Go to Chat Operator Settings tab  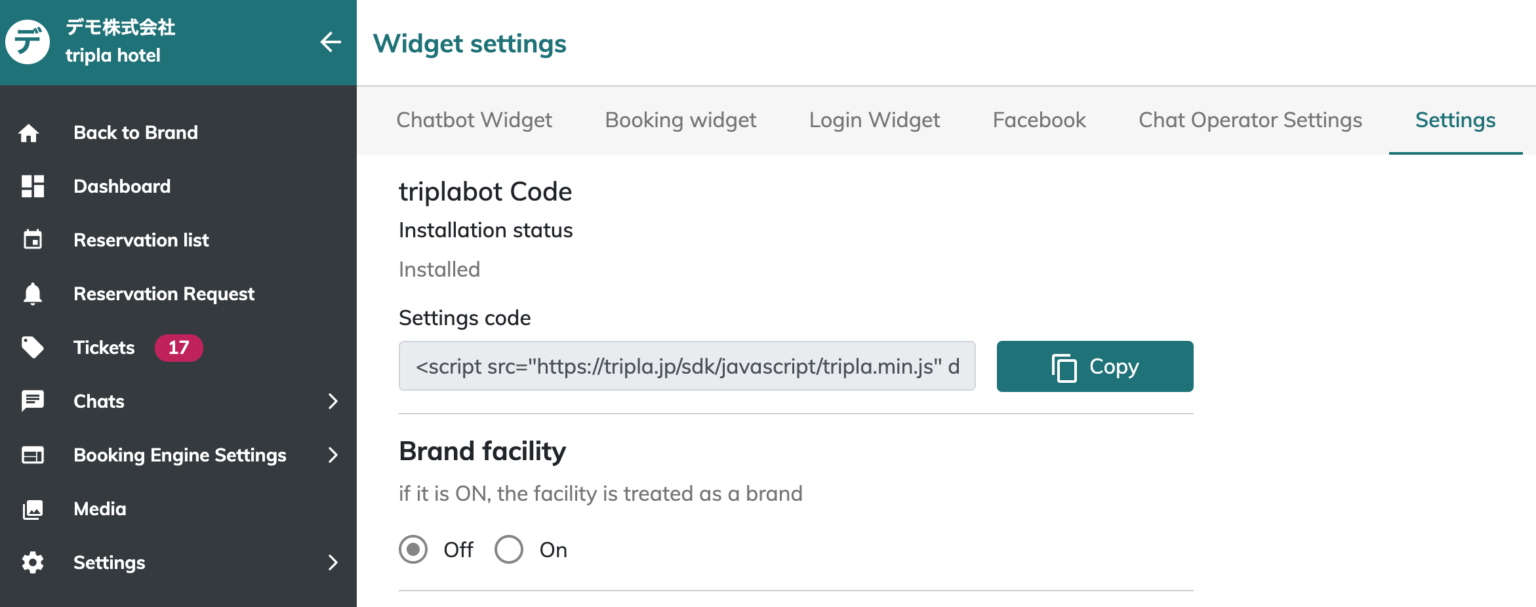coord(1250,120)
